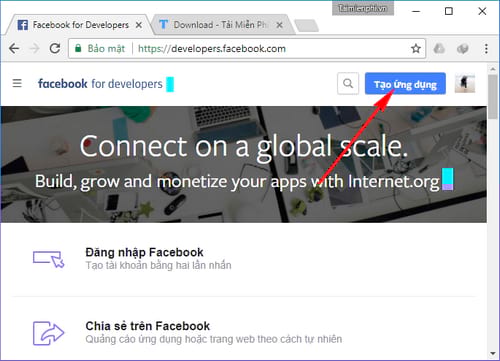Click the green security padlock icon
This screenshot has height=361, width=500.
(78, 48)
